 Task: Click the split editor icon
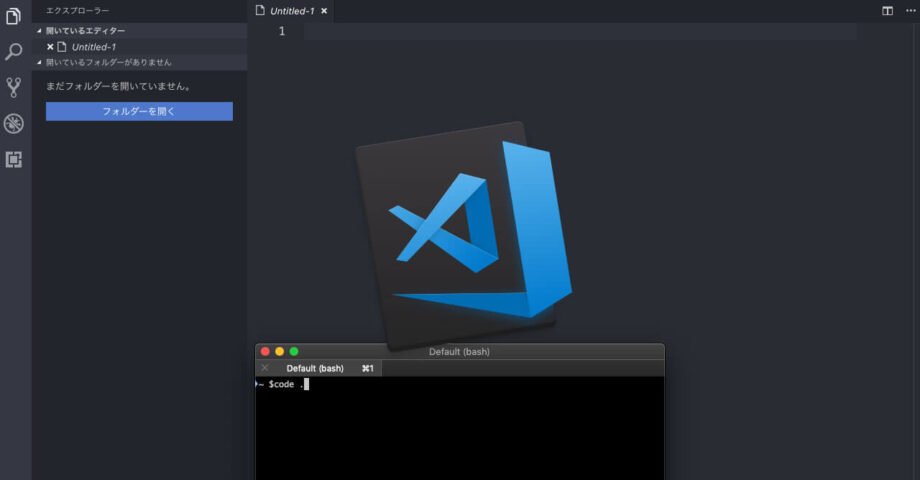point(887,11)
